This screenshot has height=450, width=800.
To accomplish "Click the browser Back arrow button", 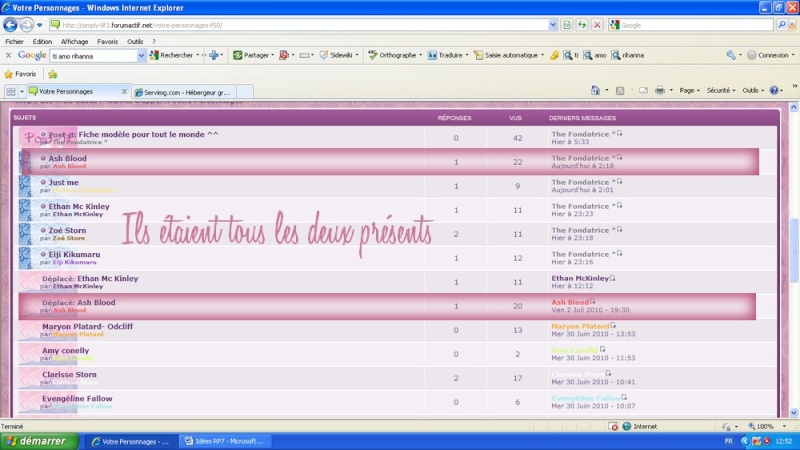I will pos(10,24).
